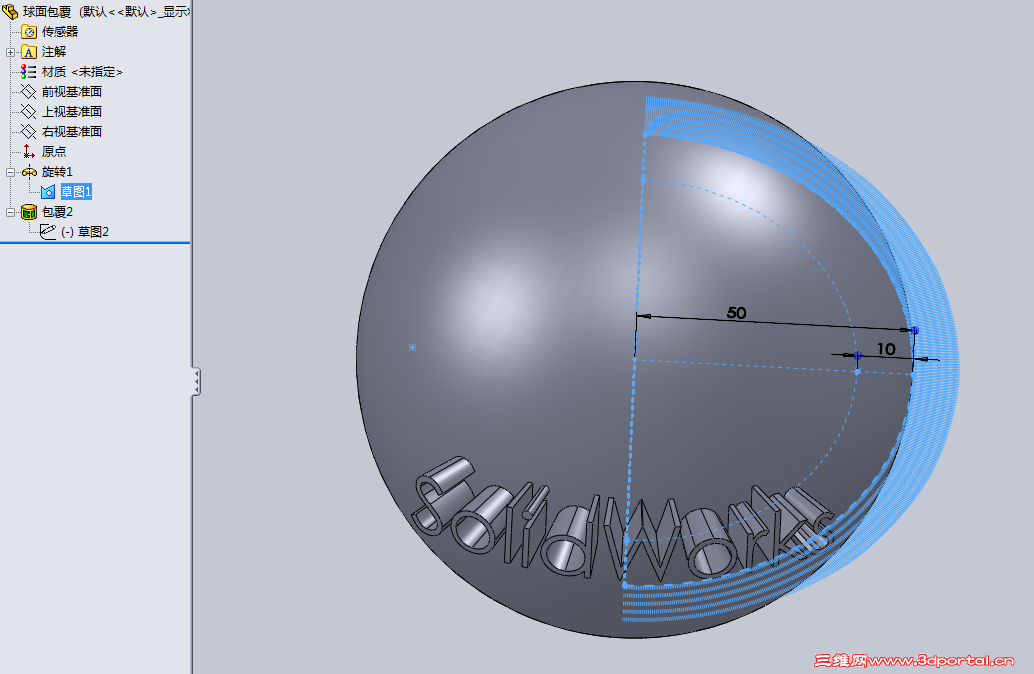Select highlighted 草图1 label

coord(76,192)
